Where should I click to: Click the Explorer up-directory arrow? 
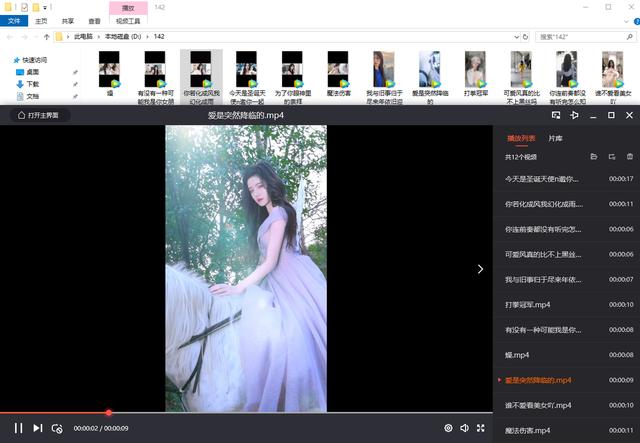(47, 37)
